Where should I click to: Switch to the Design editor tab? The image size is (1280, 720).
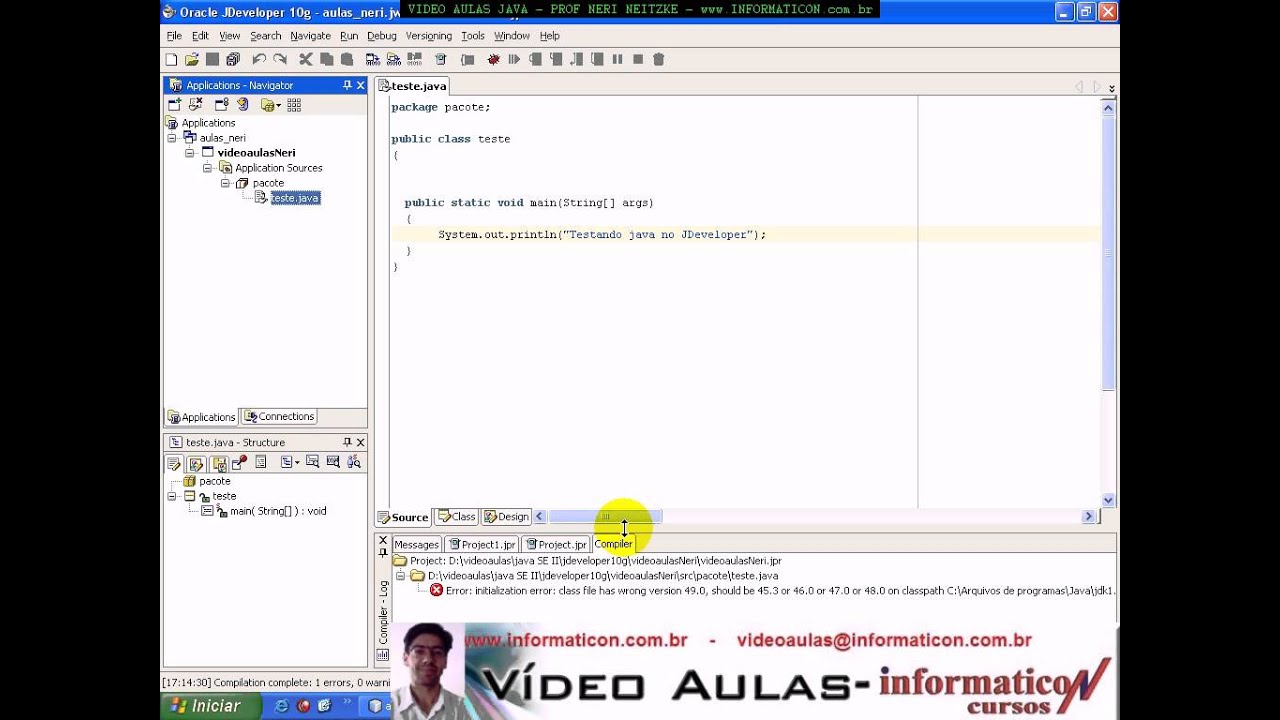(506, 517)
